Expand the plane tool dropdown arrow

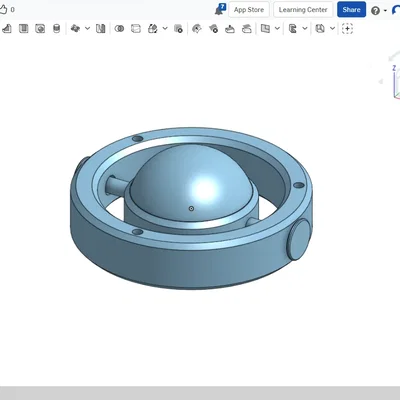[x=277, y=28]
